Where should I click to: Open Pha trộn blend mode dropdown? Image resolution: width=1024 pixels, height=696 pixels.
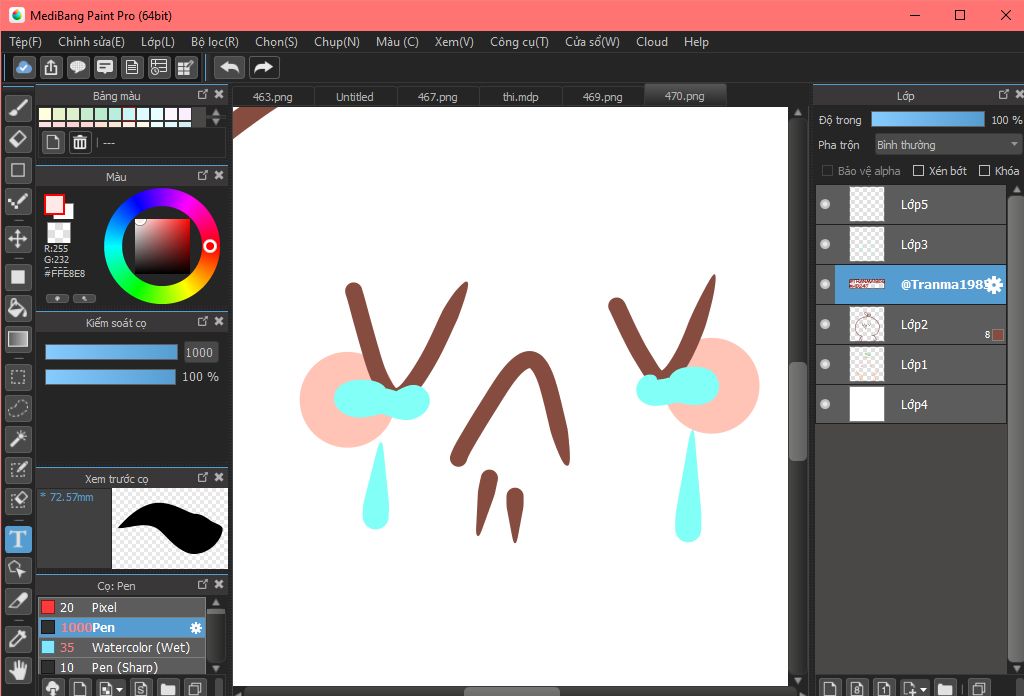947,144
